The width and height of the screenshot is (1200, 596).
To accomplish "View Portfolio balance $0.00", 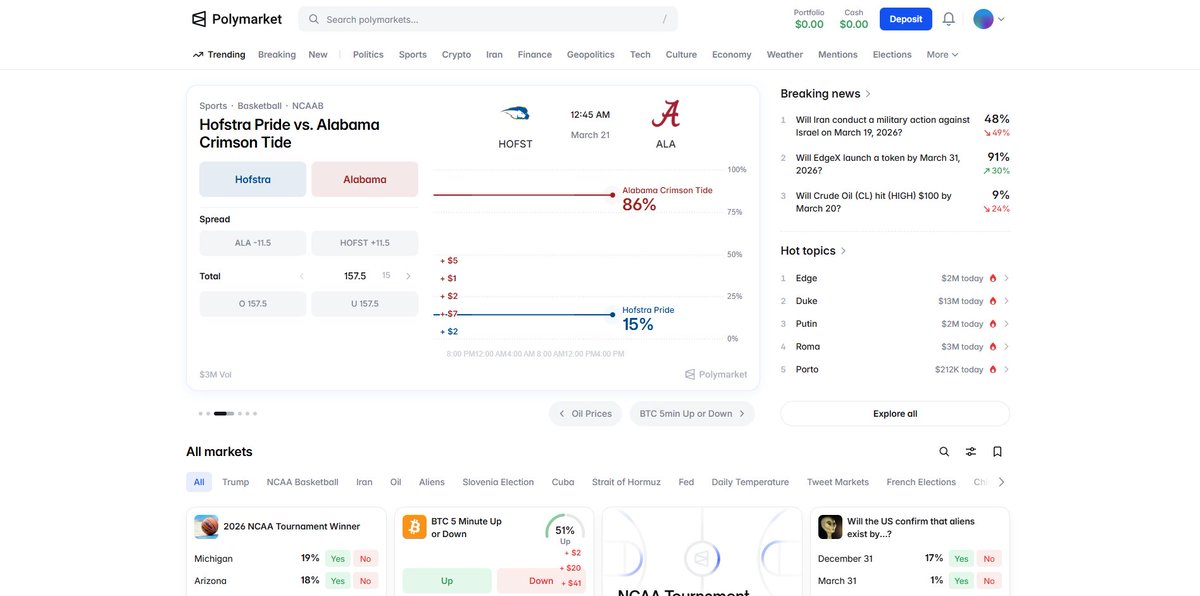I will point(809,19).
